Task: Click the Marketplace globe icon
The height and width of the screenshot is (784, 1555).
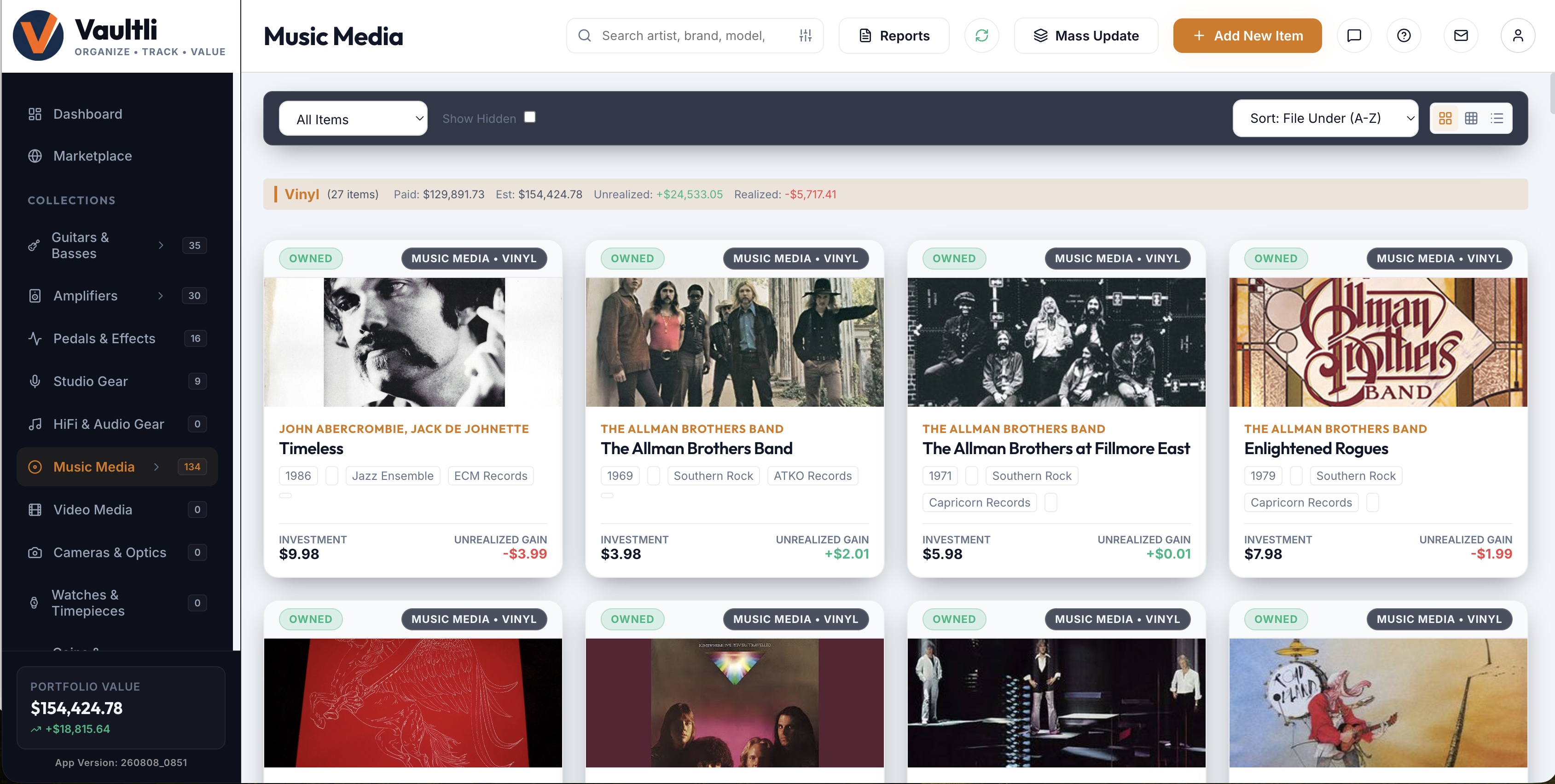Action: point(35,156)
